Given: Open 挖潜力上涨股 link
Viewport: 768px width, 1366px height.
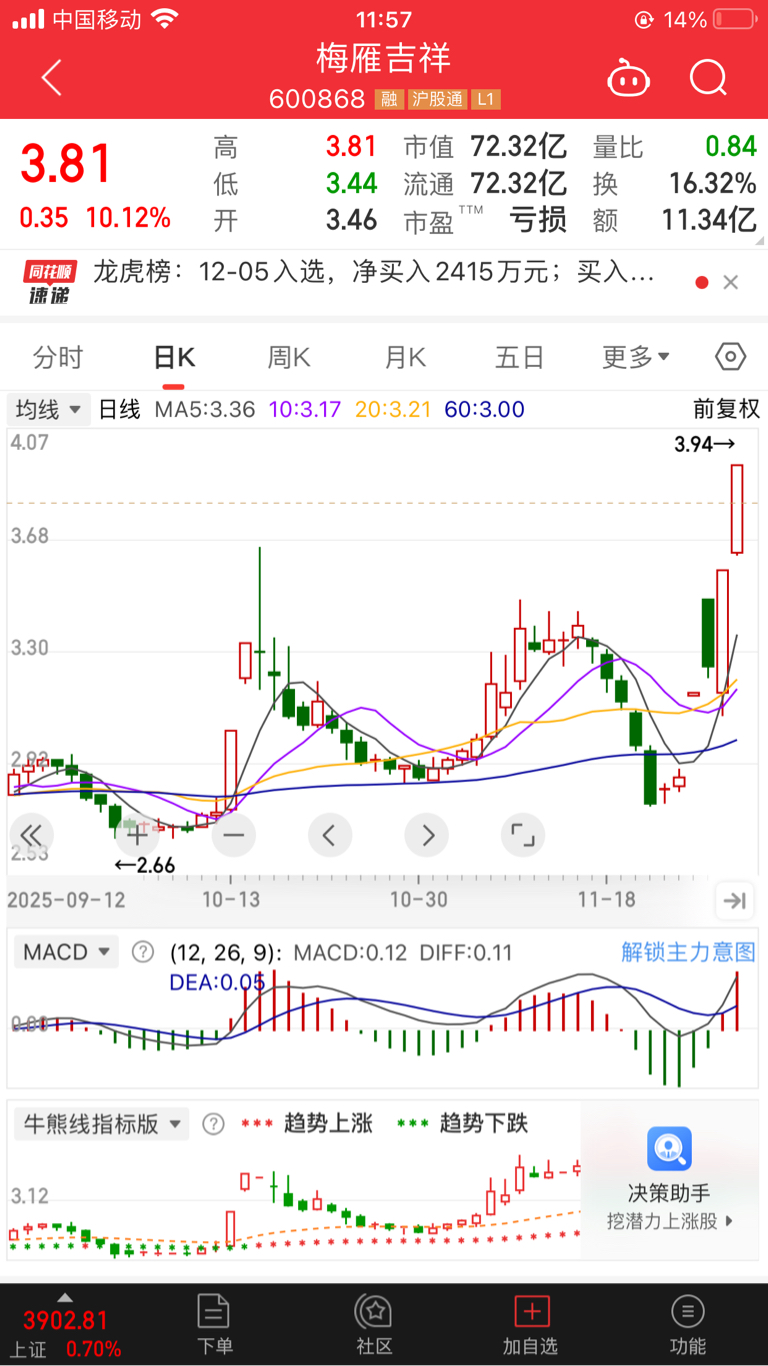Looking at the screenshot, I should pos(669,1221).
